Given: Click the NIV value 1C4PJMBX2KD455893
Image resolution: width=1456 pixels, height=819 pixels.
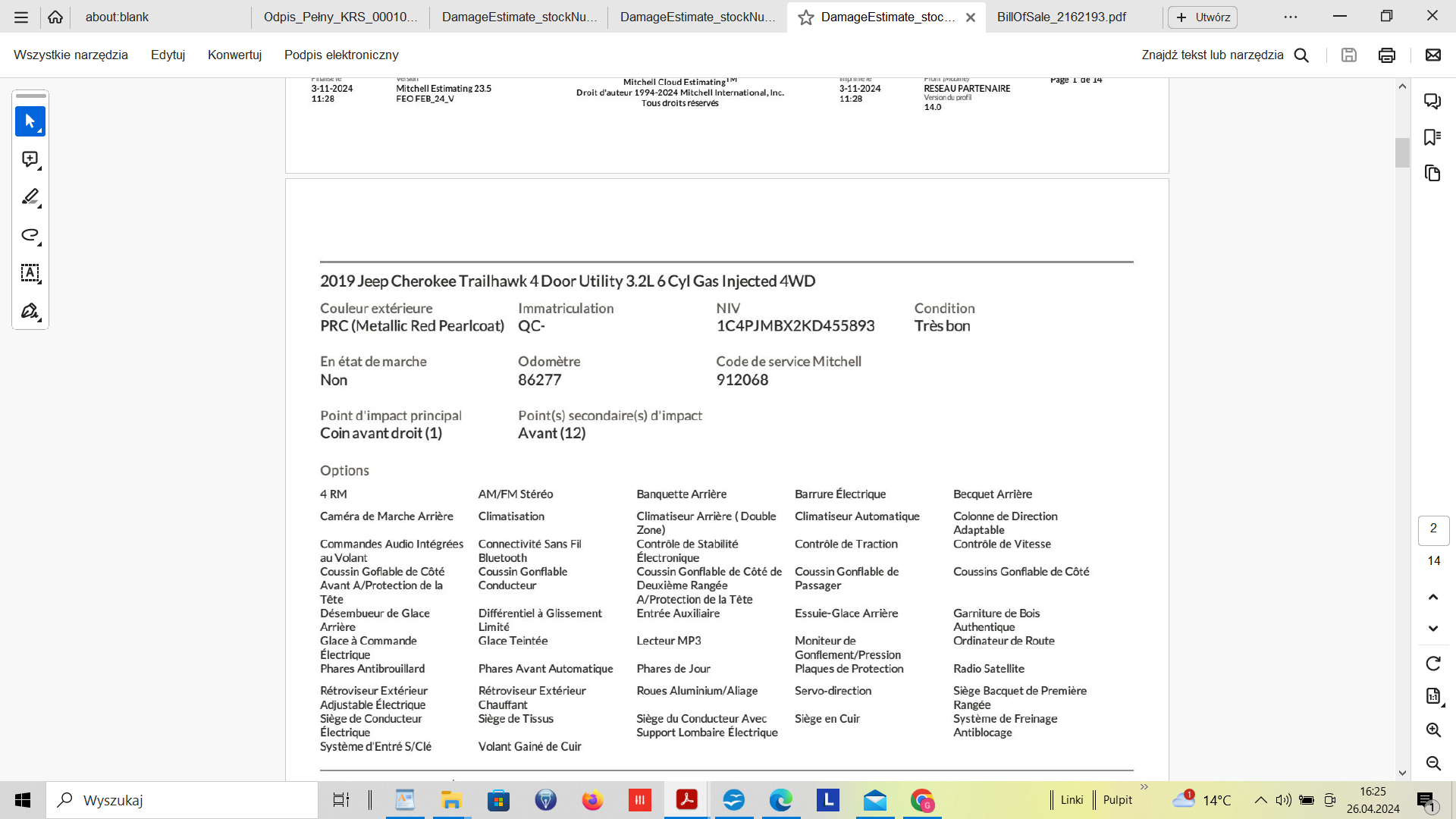Looking at the screenshot, I should click(x=795, y=326).
